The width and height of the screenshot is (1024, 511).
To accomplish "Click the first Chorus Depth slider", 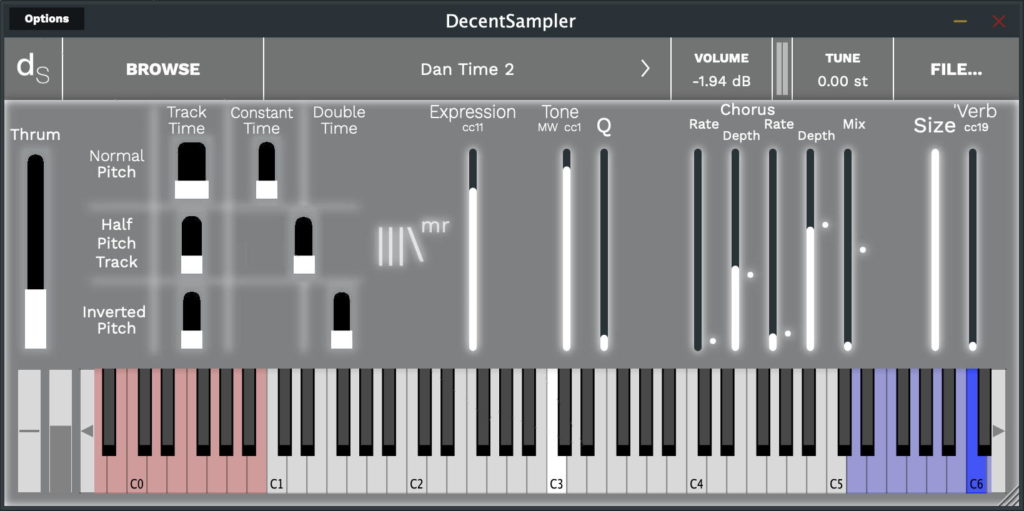I will click(x=735, y=250).
